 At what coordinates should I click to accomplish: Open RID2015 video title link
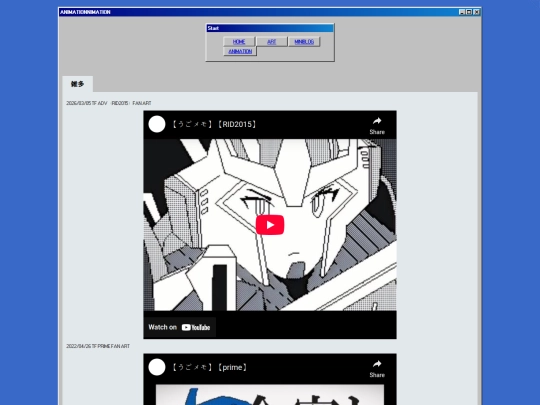click(x=214, y=124)
